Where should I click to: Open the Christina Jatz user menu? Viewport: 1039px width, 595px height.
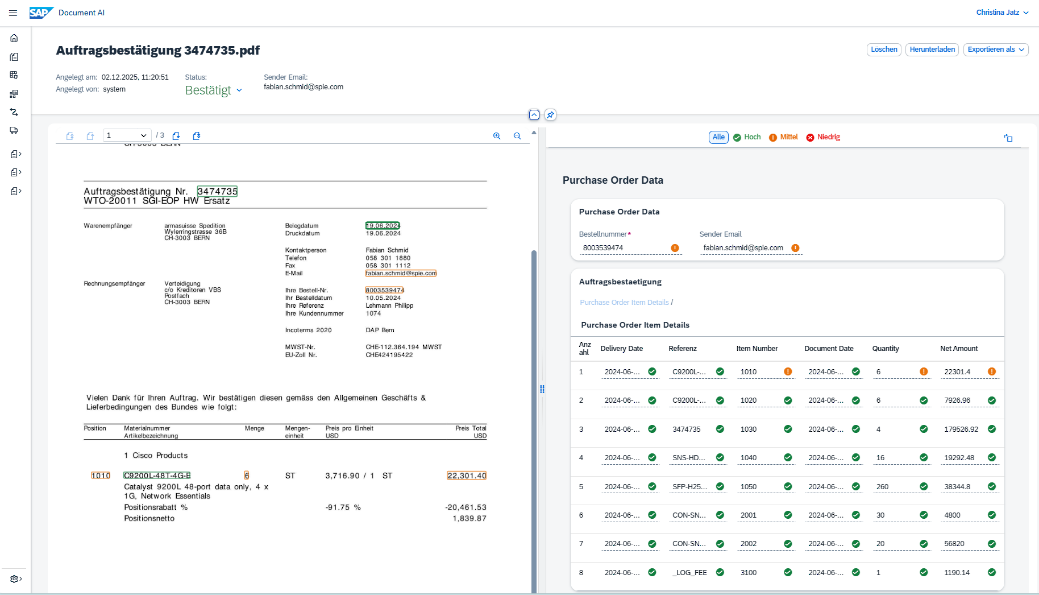coord(1001,13)
